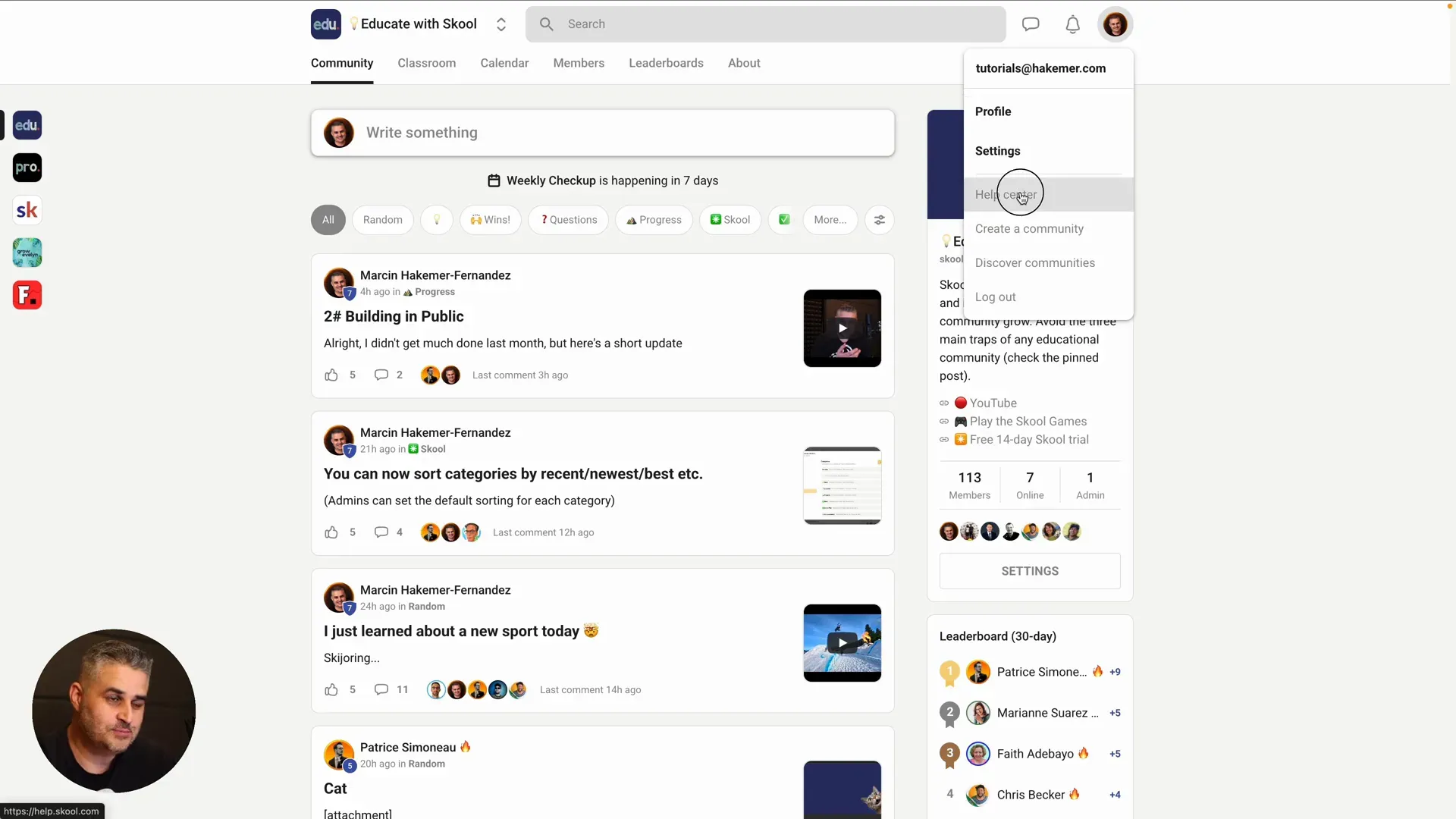Open comments on 2# Building in Public
1456x819 pixels.
click(x=381, y=375)
